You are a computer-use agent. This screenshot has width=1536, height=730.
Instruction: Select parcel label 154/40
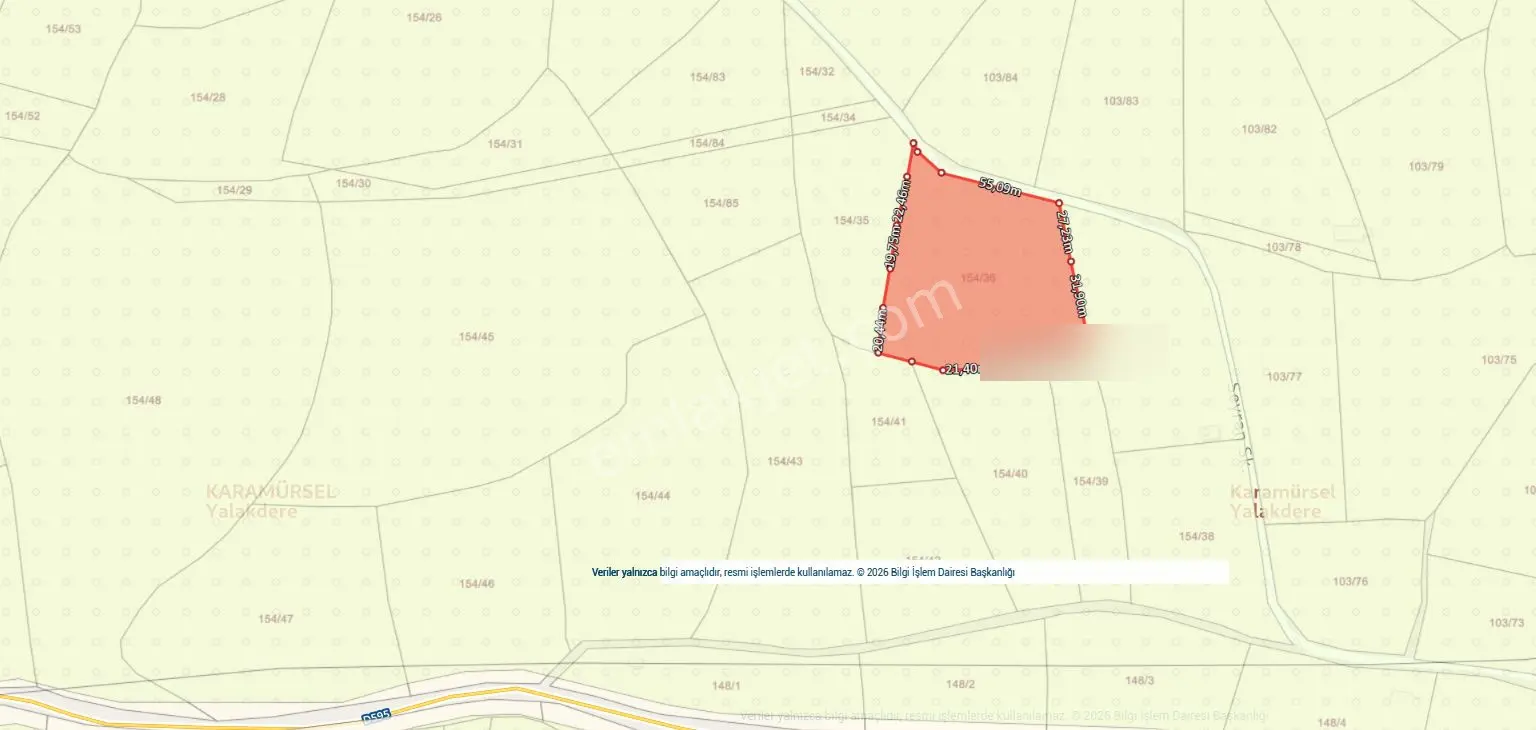click(1010, 473)
